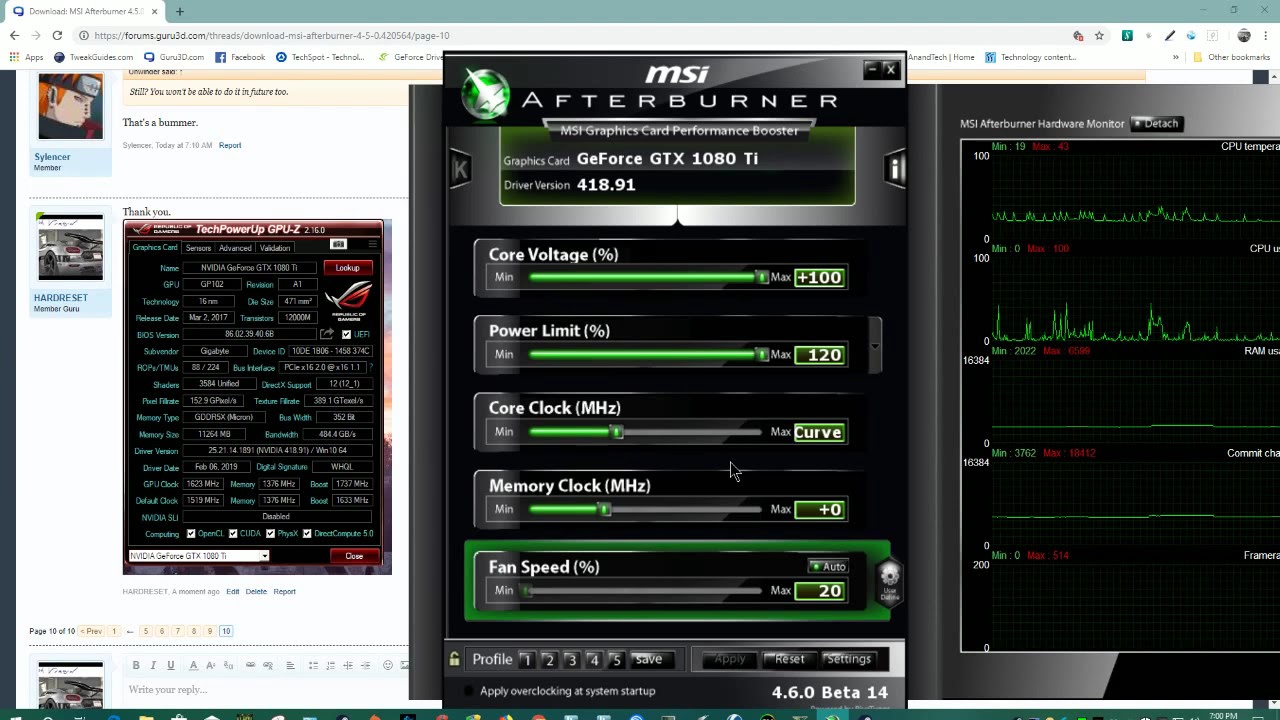The height and width of the screenshot is (720, 1280).
Task: Click Delete link under HARDRESET post
Action: tap(256, 591)
